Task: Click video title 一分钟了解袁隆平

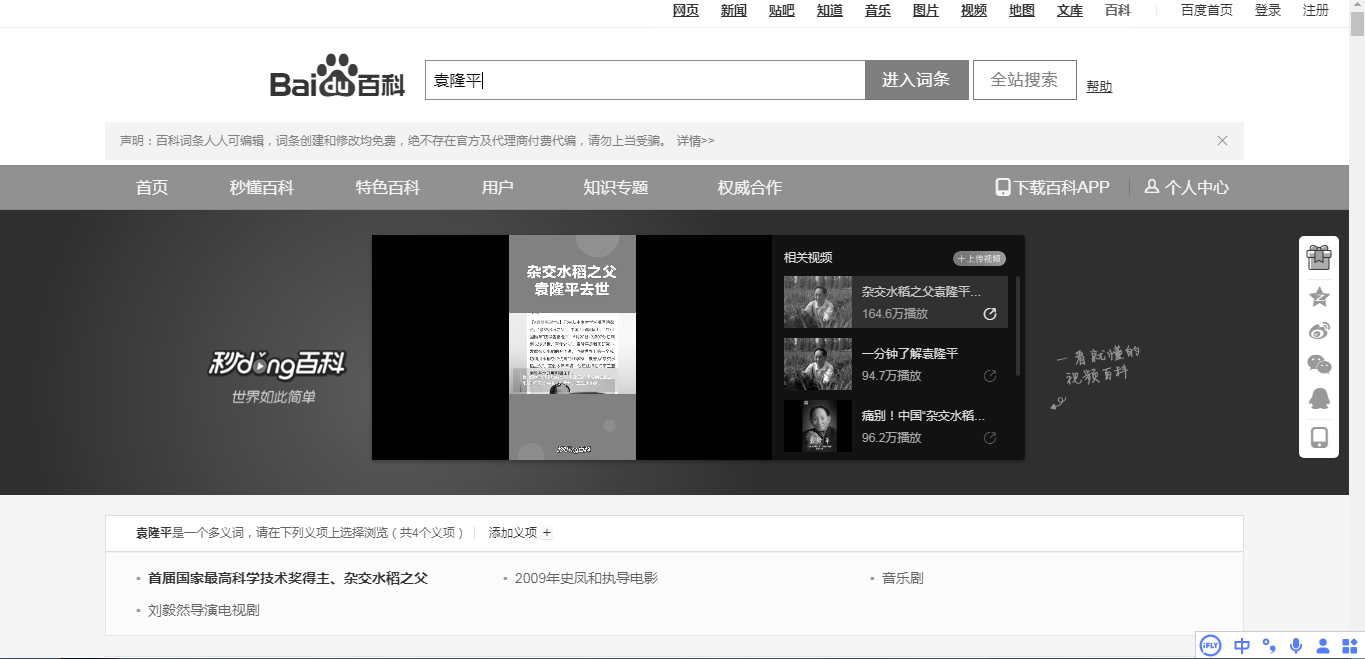Action: point(910,354)
